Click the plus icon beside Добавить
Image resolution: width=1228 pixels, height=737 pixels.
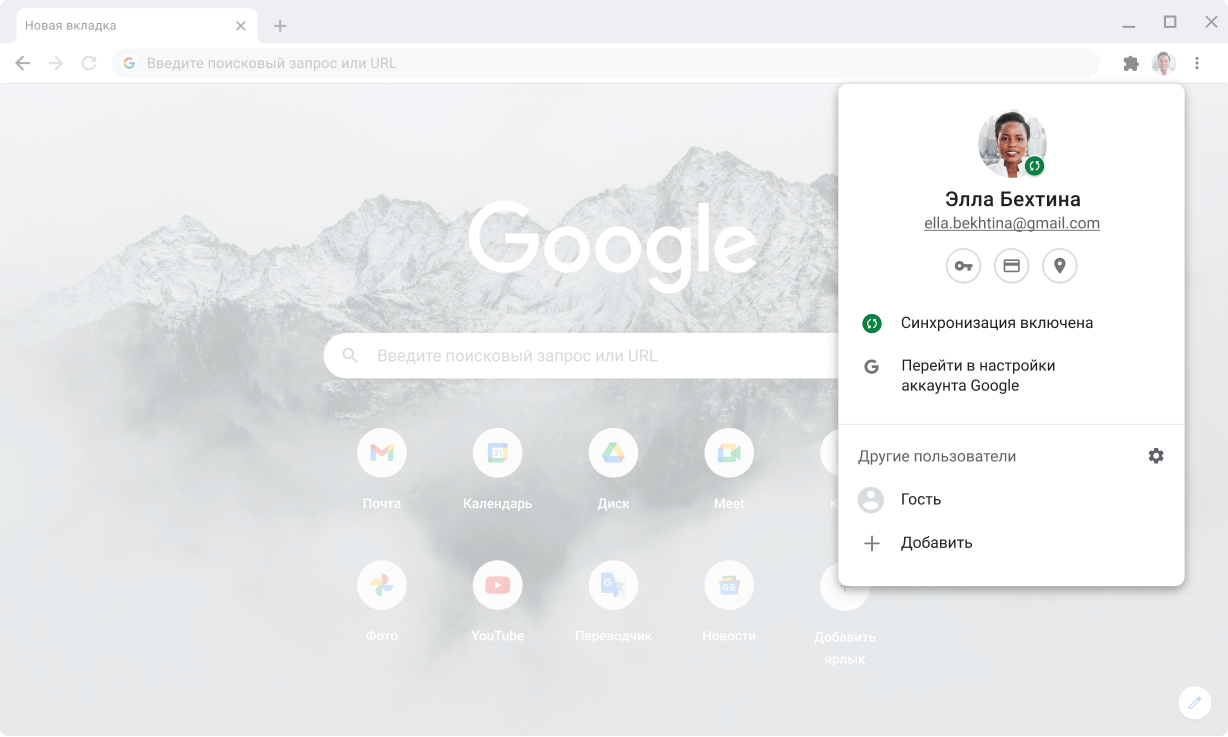(x=872, y=543)
